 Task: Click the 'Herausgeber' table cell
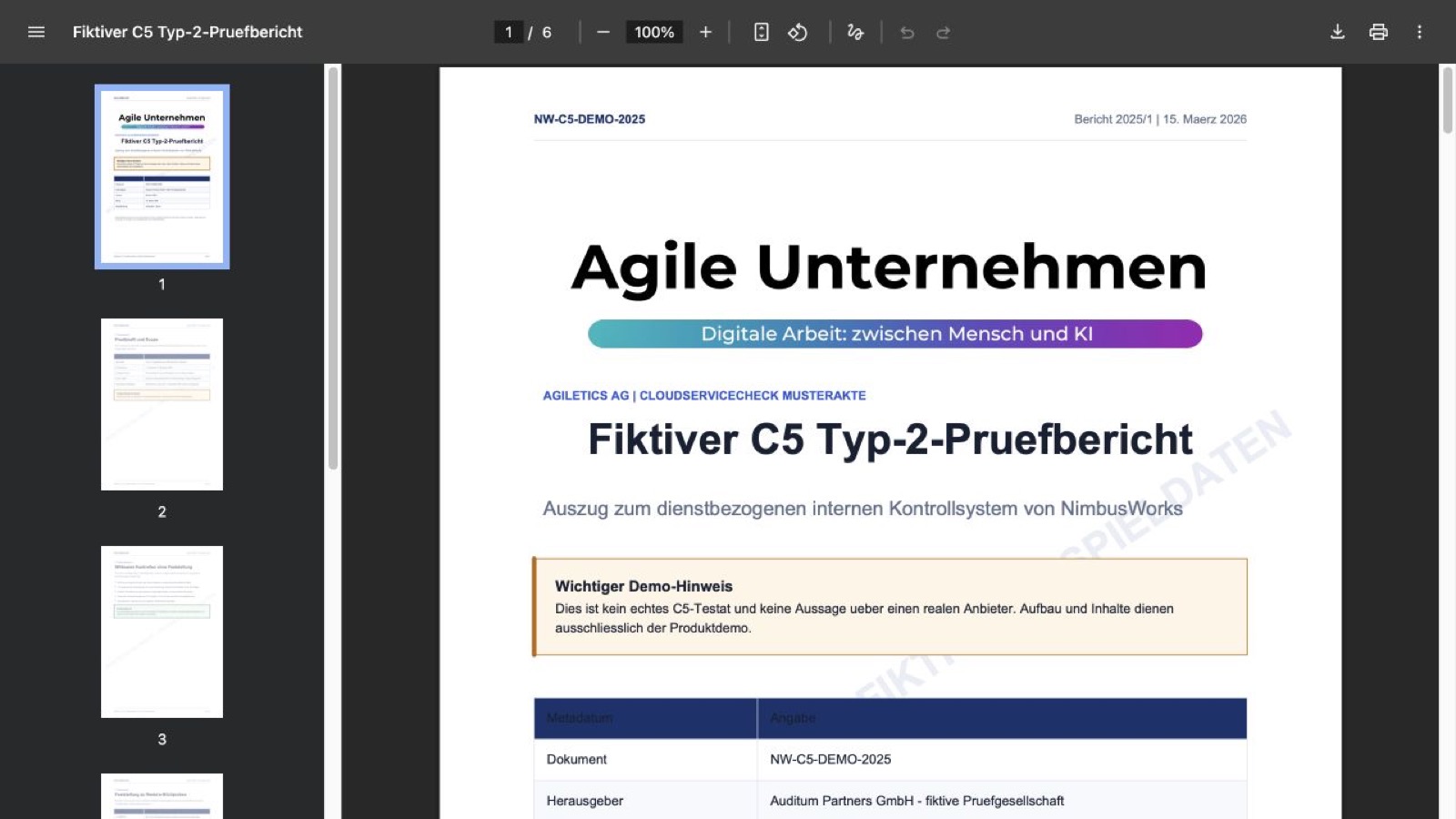[x=645, y=801]
